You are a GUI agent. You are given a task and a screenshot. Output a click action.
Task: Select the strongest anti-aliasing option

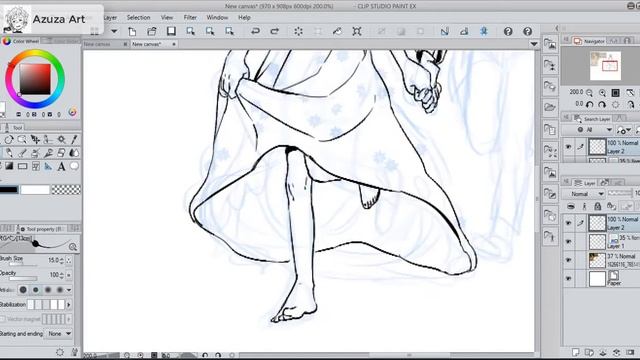click(x=60, y=290)
